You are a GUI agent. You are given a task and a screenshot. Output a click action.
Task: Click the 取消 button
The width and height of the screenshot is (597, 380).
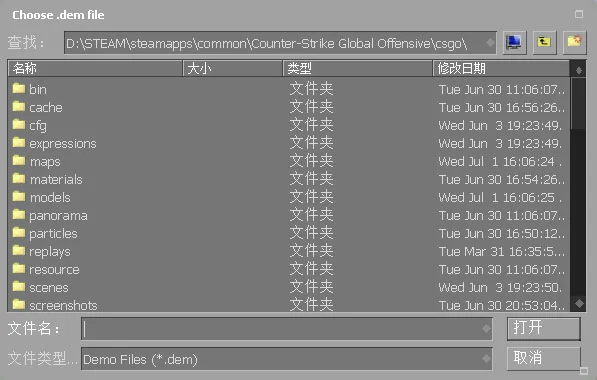click(543, 358)
